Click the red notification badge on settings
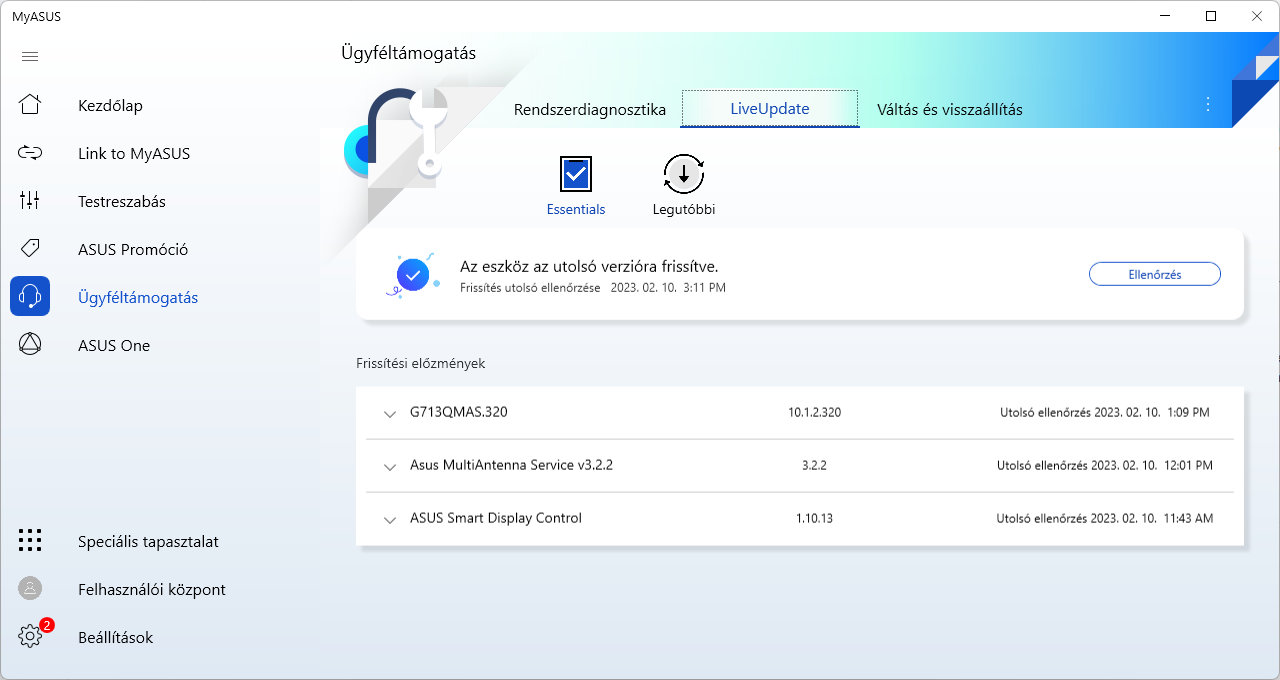The image size is (1280, 680). (47, 626)
